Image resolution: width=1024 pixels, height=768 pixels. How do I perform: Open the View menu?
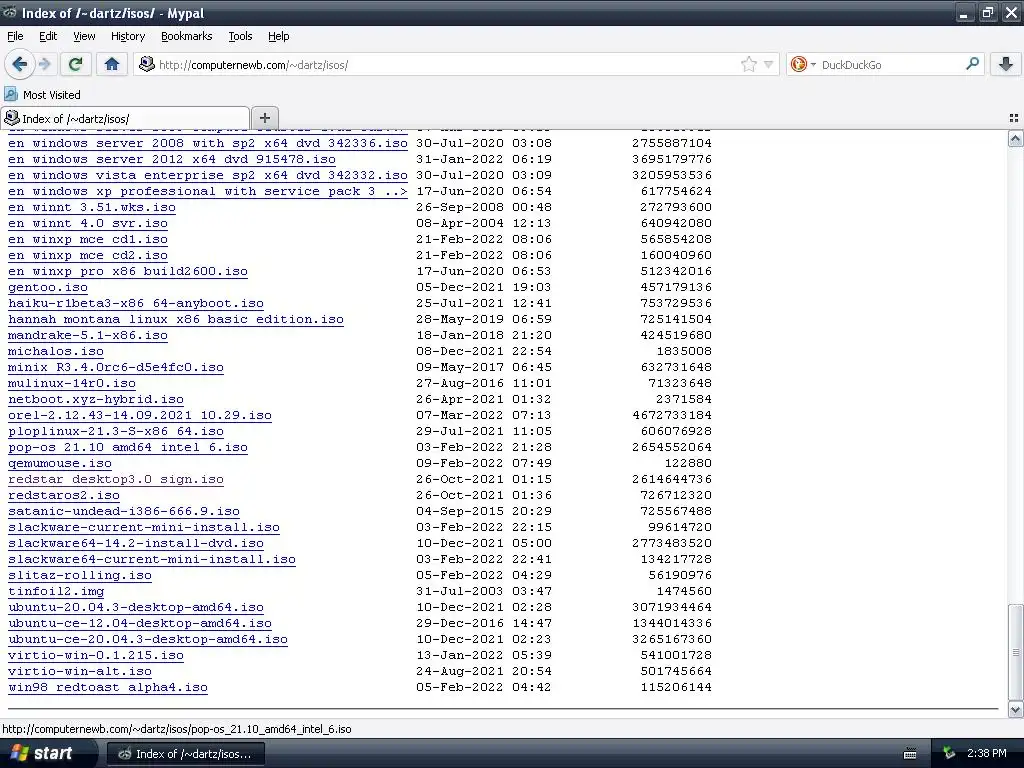point(84,37)
